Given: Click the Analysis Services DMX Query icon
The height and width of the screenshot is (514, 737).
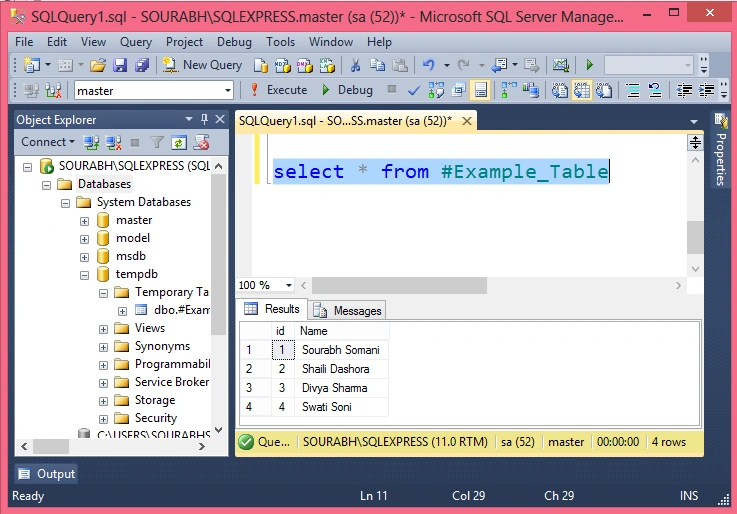Looking at the screenshot, I should 305,65.
